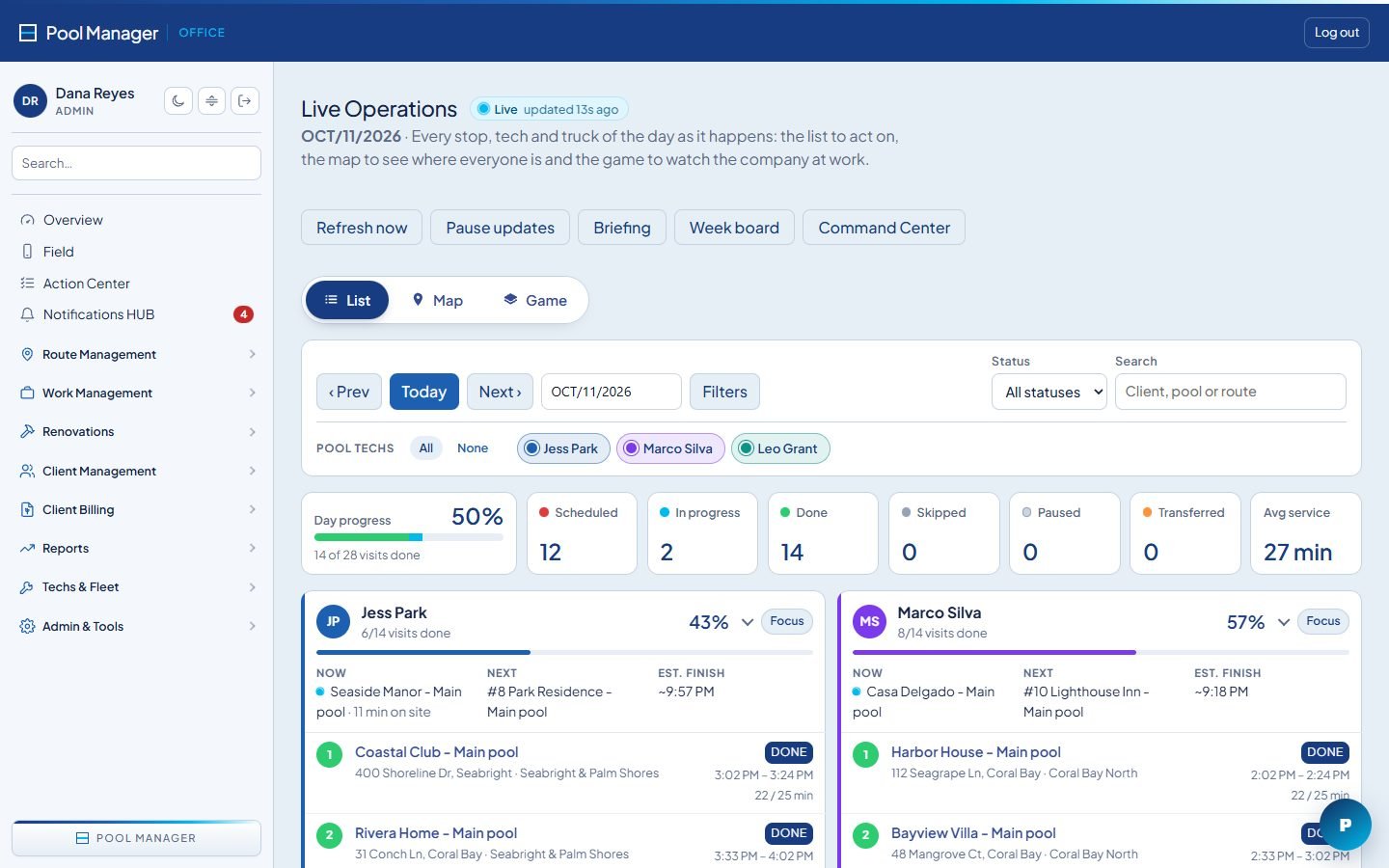Open Notifications HUB bell icon
The width and height of the screenshot is (1389, 868).
(27, 314)
